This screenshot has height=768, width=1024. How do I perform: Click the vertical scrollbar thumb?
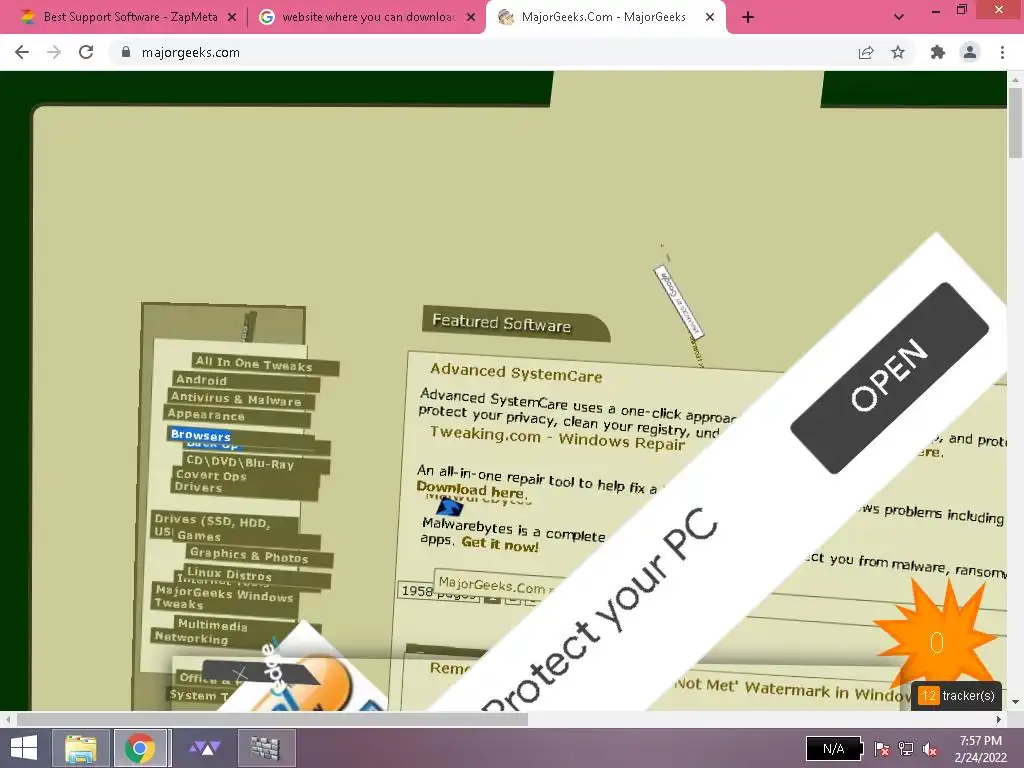pyautogui.click(x=1015, y=123)
